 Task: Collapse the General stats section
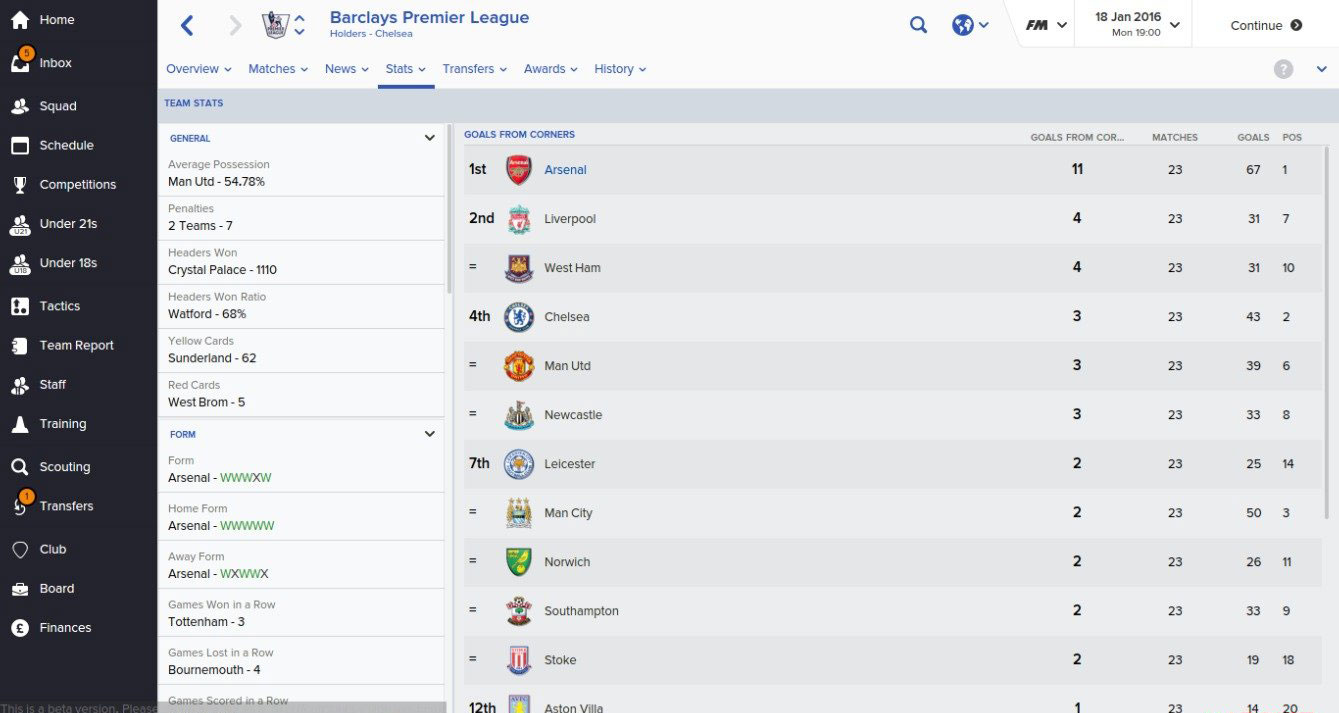point(430,138)
